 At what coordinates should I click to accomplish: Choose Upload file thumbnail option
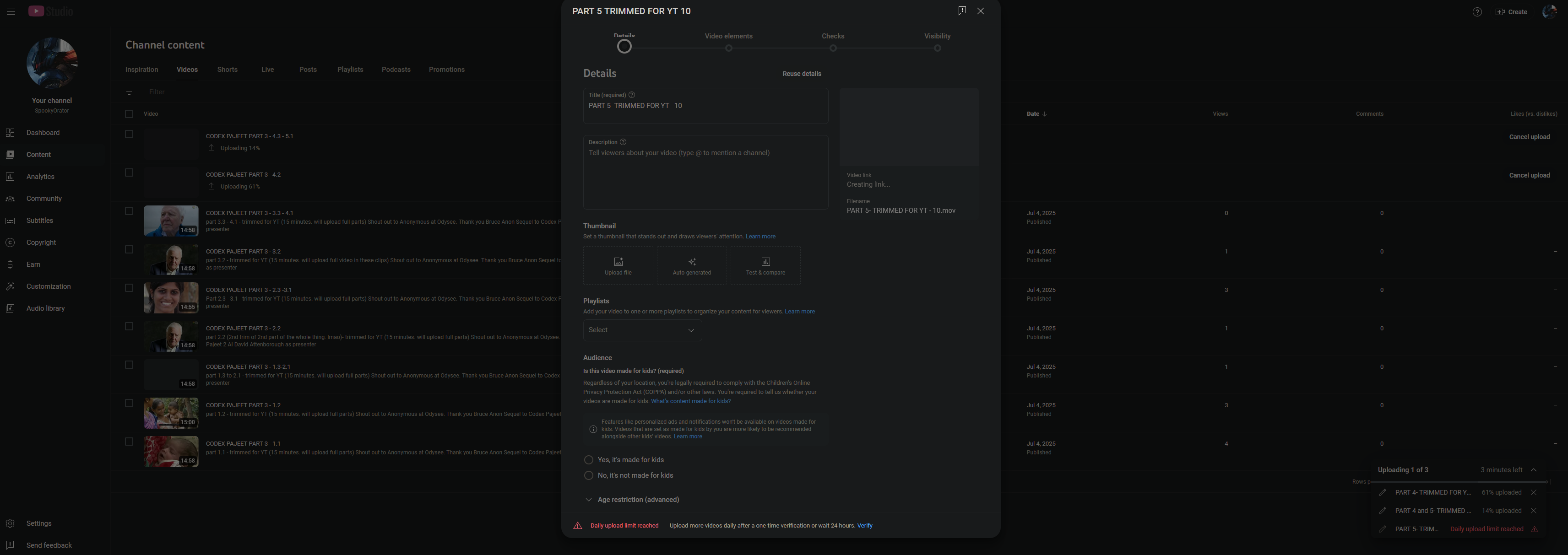pos(618,265)
